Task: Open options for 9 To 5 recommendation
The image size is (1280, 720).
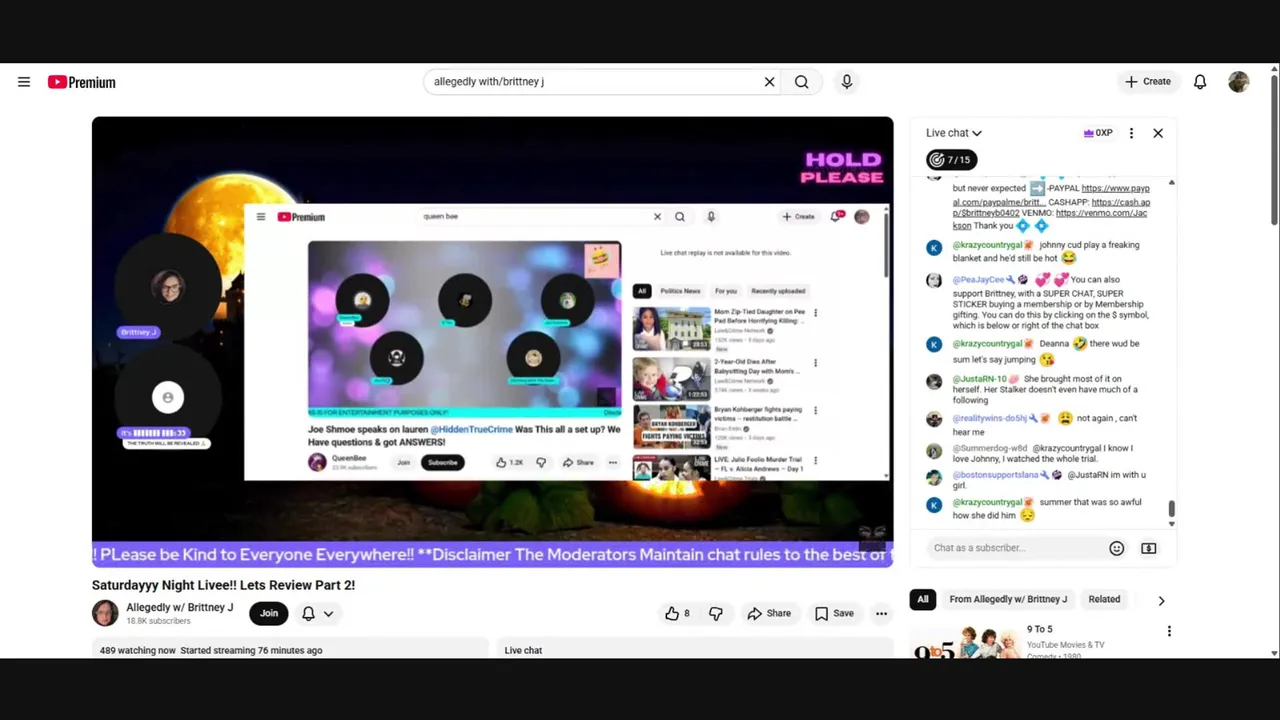Action: coord(1169,631)
